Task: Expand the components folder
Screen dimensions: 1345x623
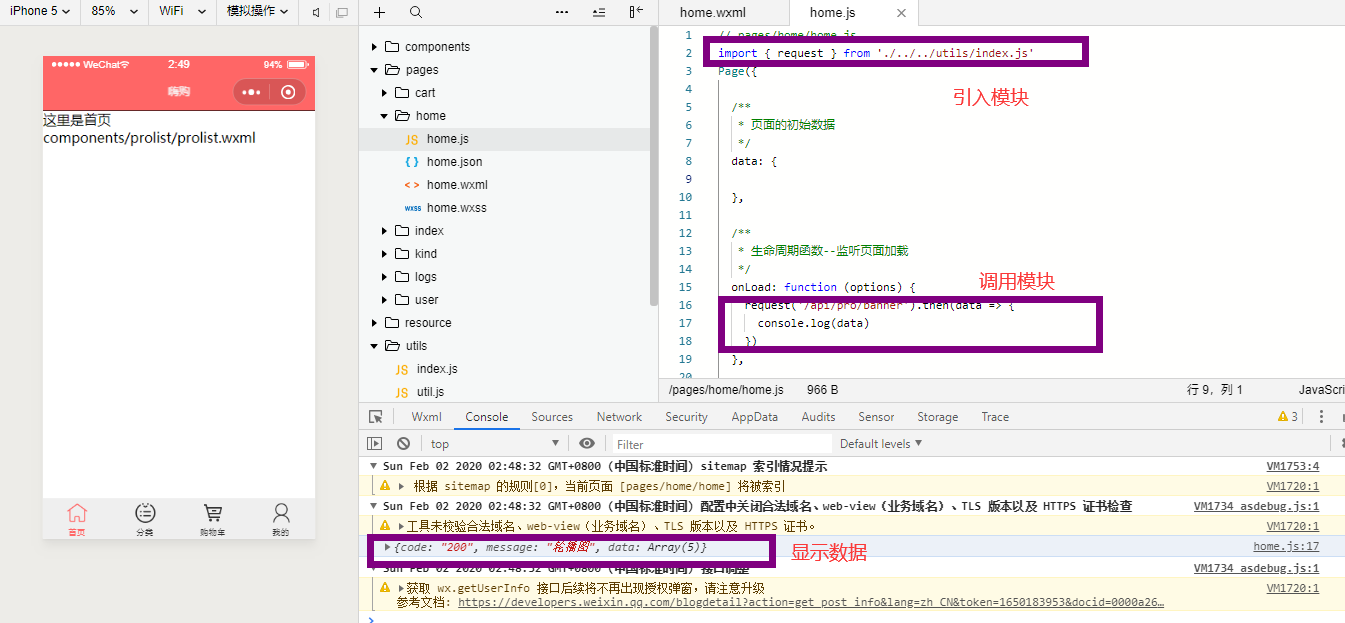Action: point(374,47)
